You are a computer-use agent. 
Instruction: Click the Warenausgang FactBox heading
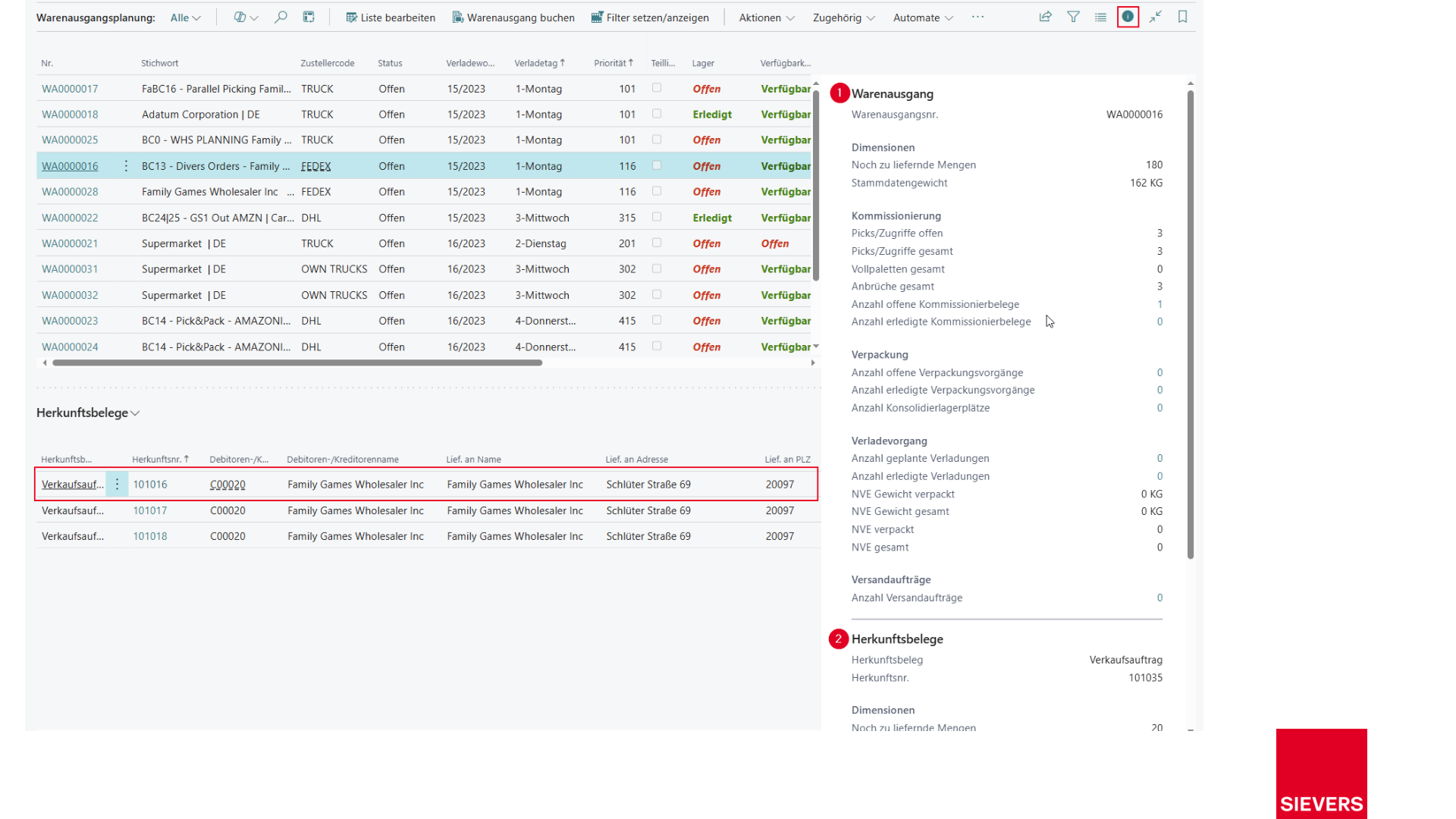point(893,94)
